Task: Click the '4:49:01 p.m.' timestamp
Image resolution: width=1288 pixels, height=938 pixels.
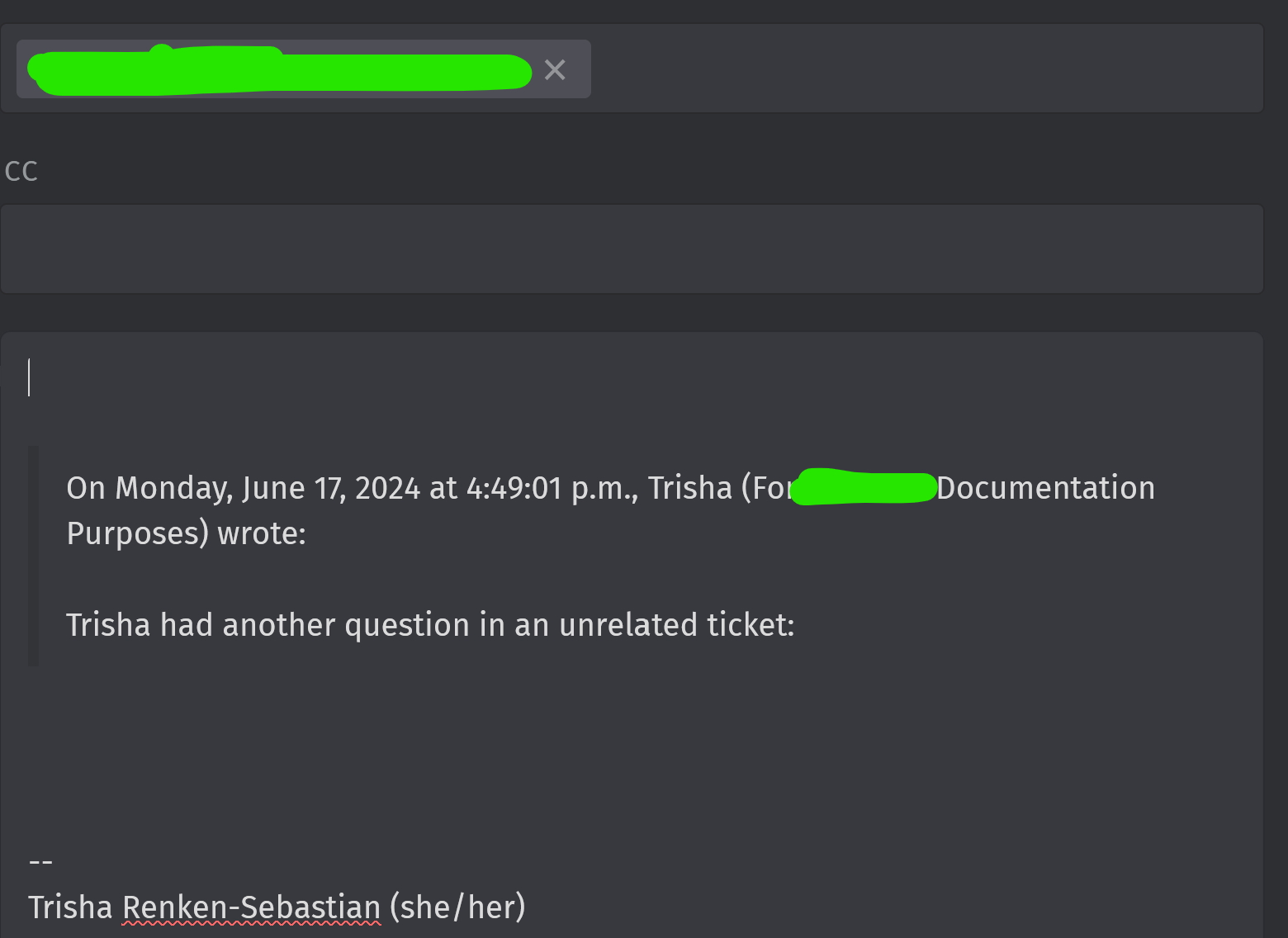Action: [x=552, y=488]
